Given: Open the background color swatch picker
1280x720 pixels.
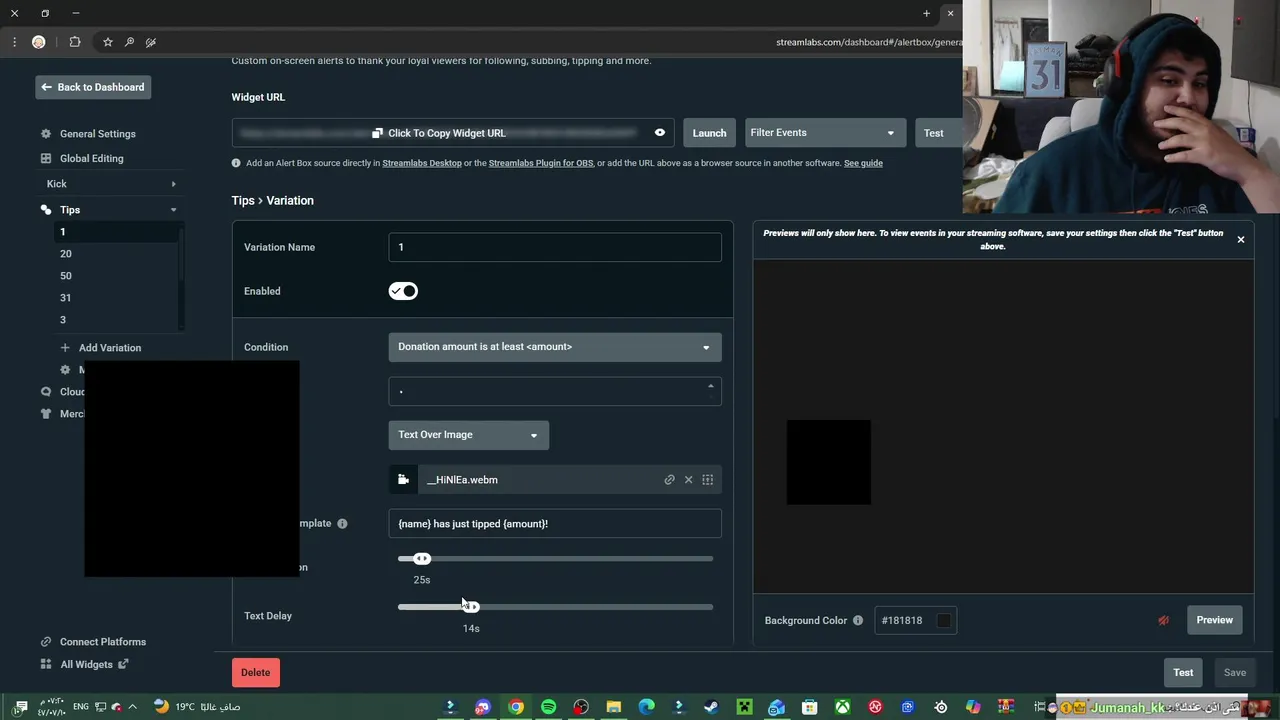Looking at the screenshot, I should [x=944, y=621].
